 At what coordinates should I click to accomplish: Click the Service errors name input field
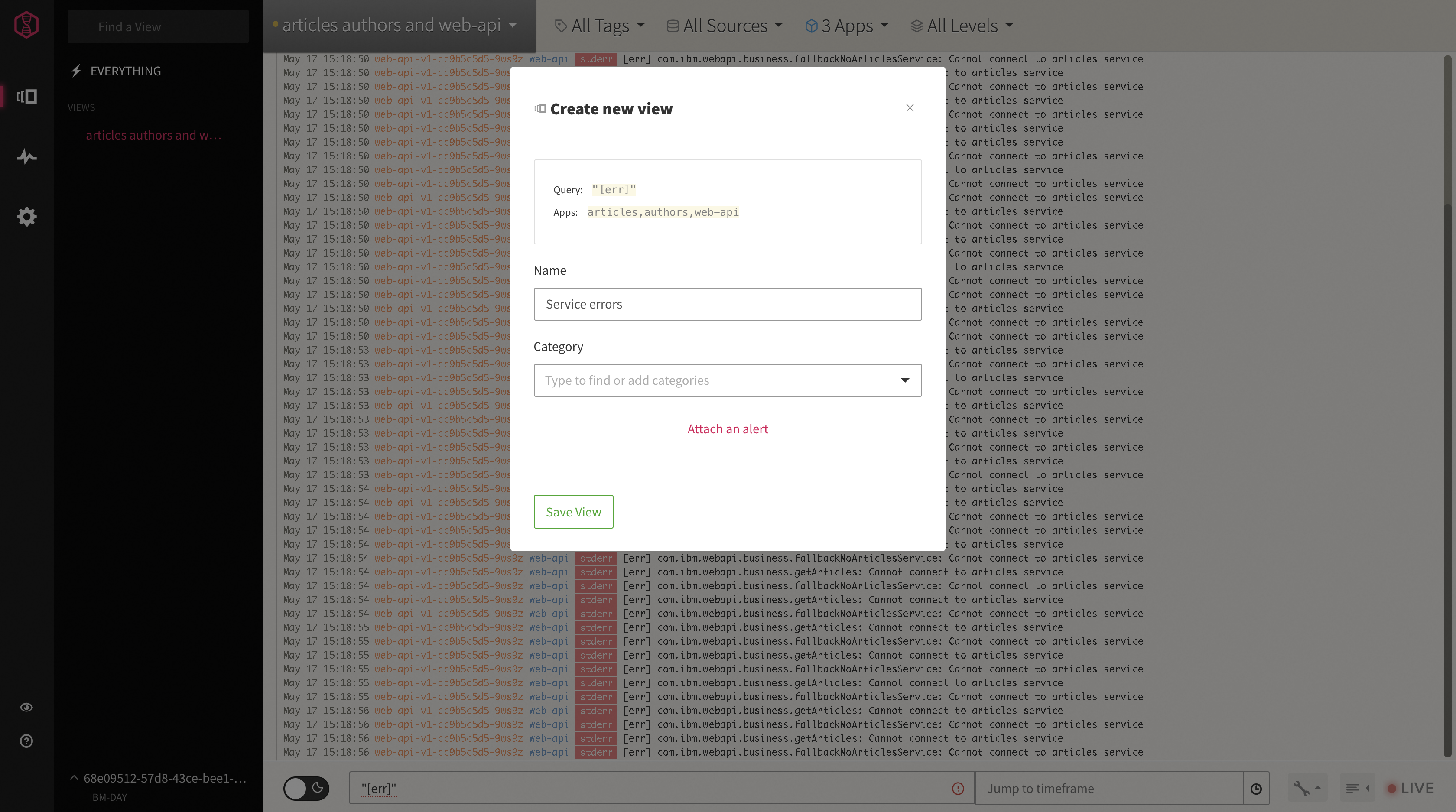click(x=727, y=303)
